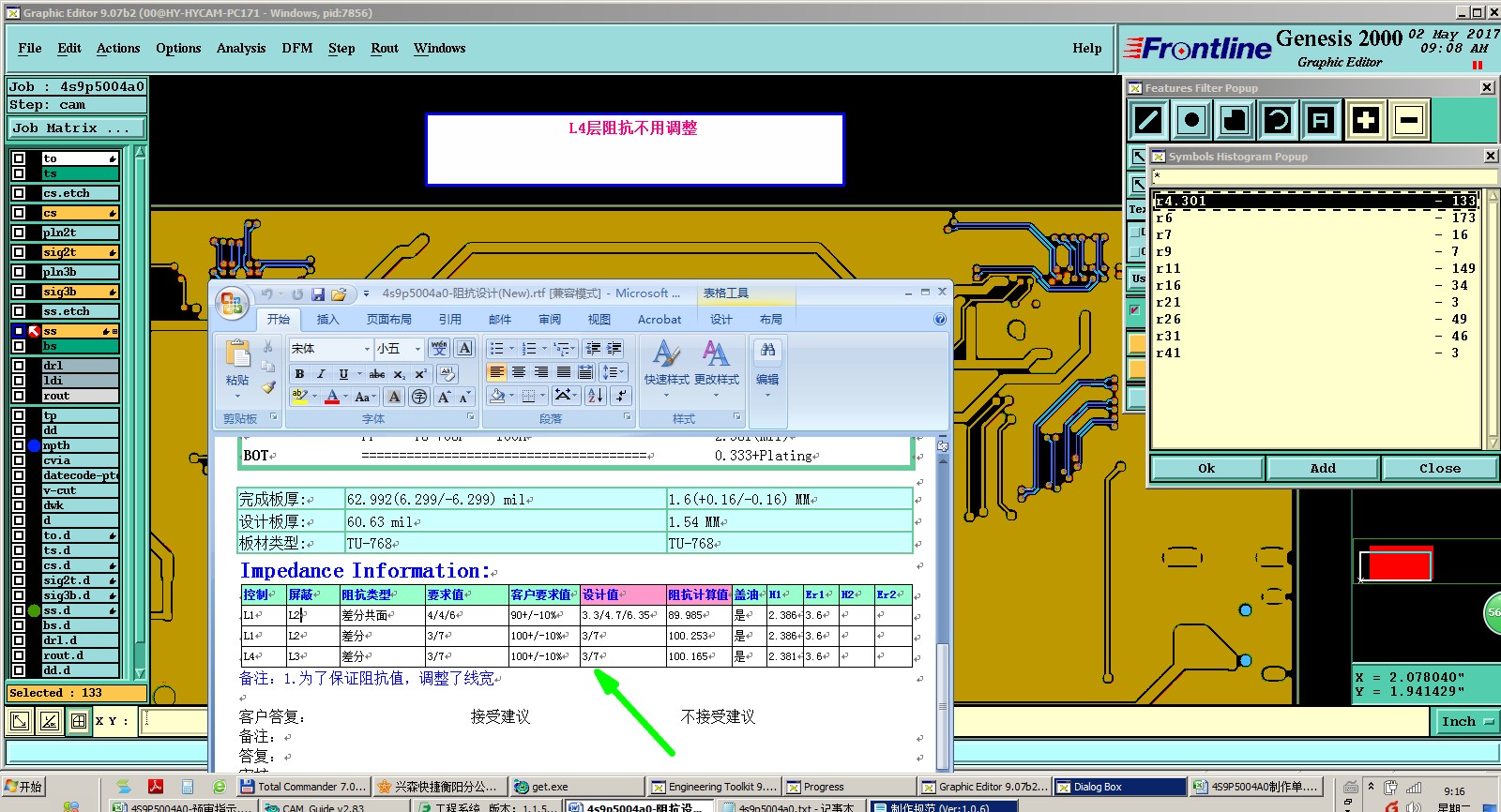Toggle checkbox for layer cs.etch

(x=19, y=193)
